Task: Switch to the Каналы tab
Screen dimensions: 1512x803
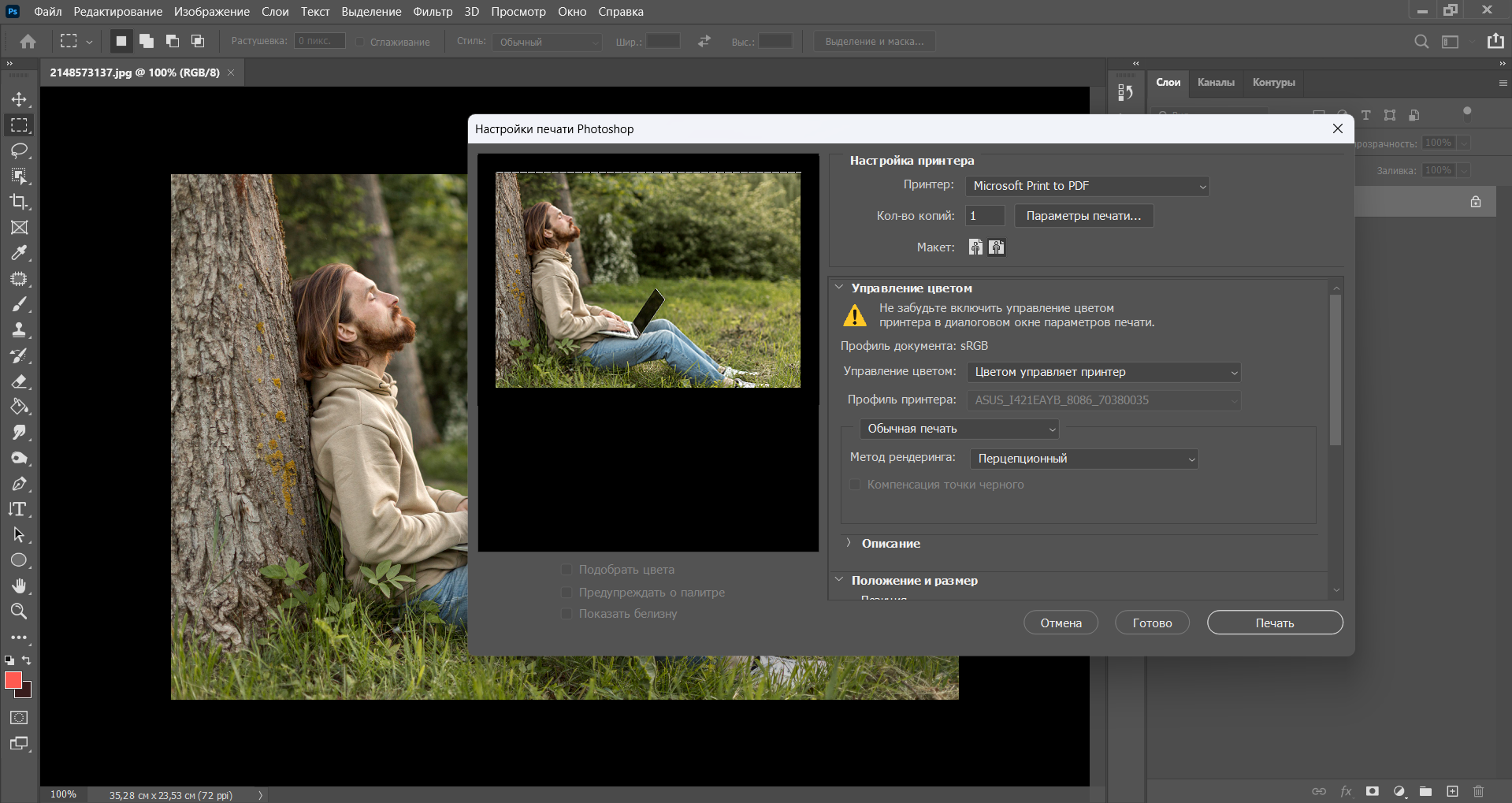Action: pos(1216,83)
